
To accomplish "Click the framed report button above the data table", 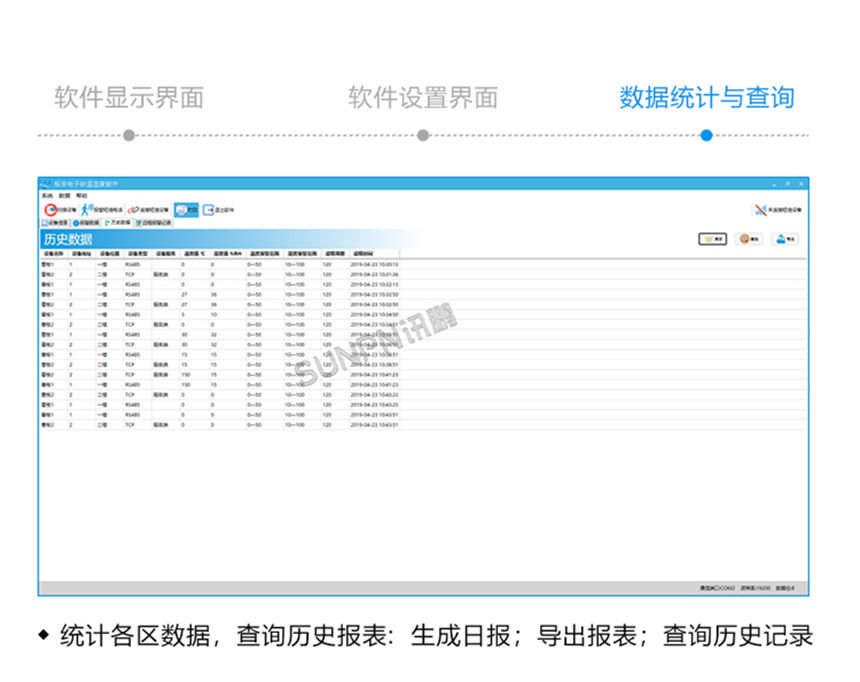I will (712, 238).
